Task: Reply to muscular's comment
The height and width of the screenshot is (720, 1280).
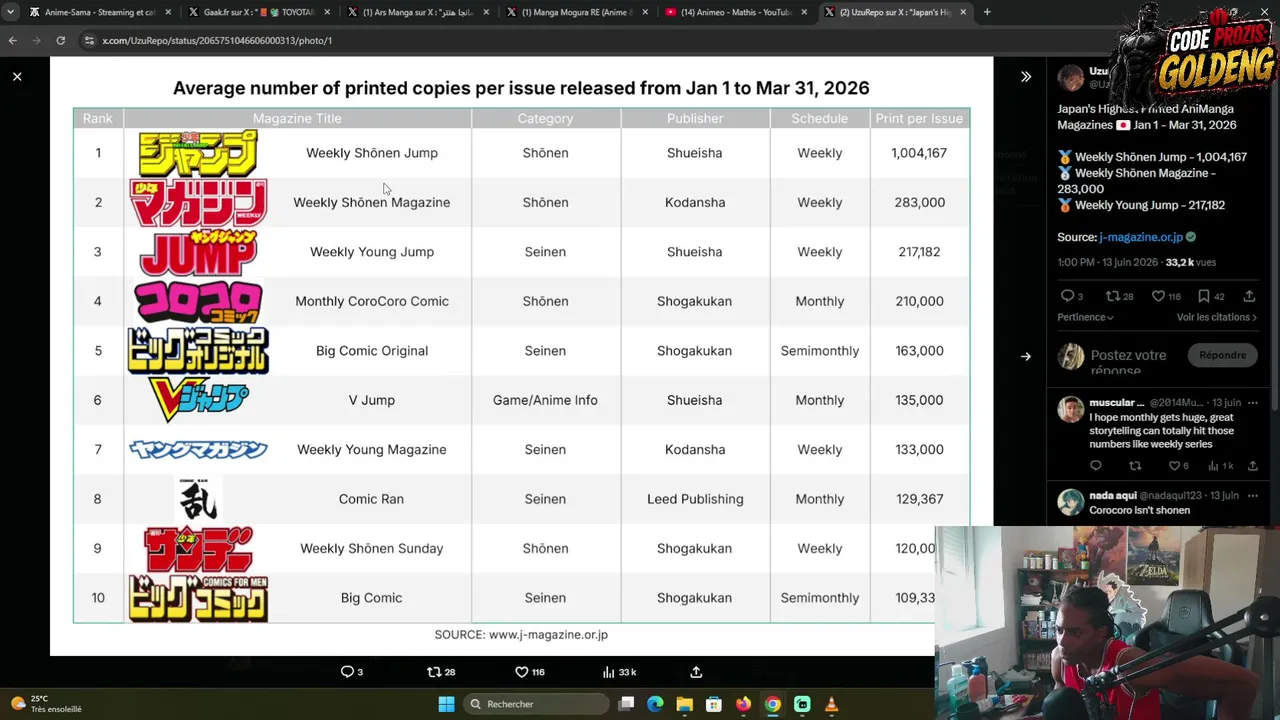Action: (x=1096, y=466)
